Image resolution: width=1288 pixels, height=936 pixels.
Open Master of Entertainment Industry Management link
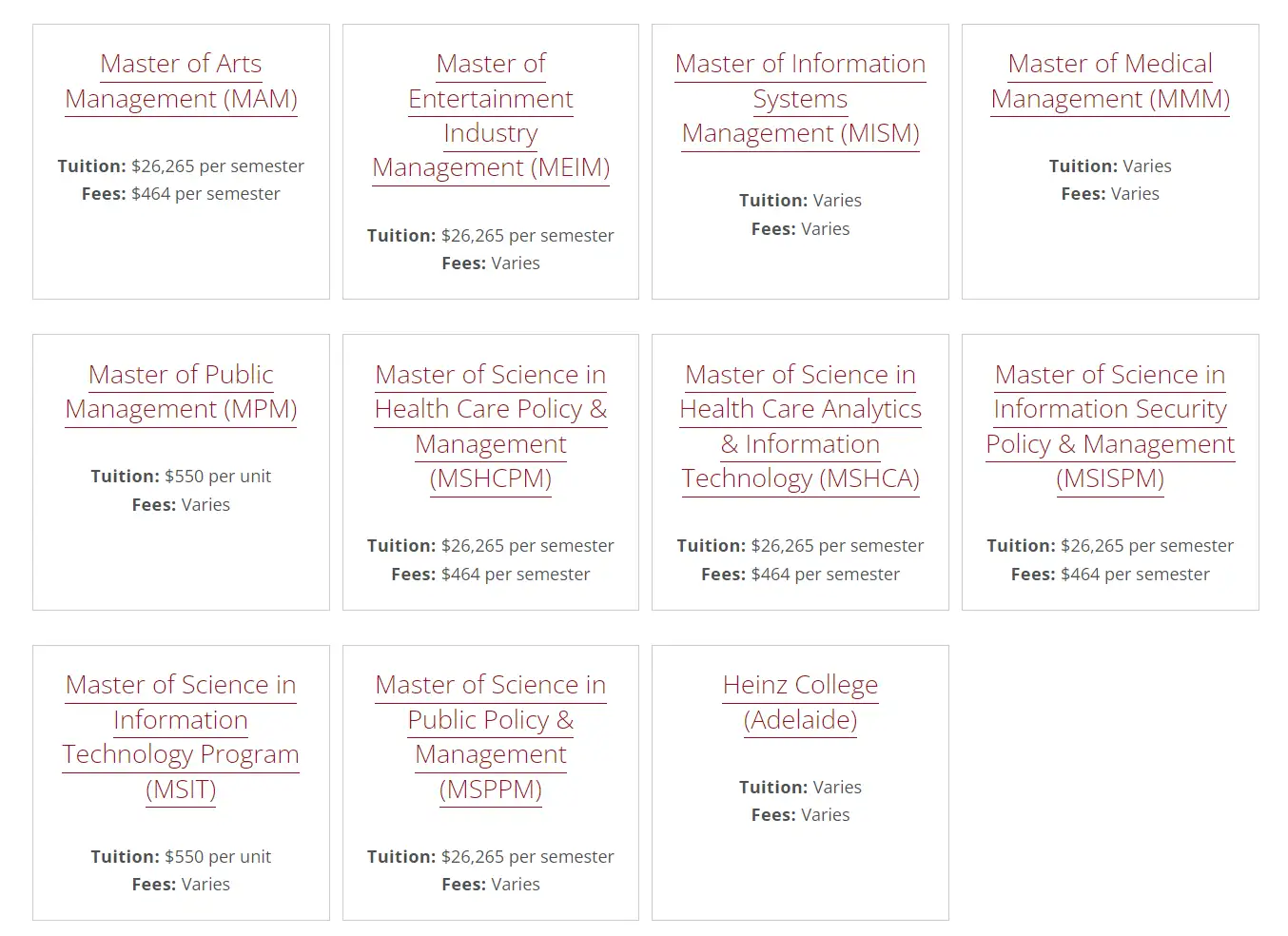click(x=491, y=115)
